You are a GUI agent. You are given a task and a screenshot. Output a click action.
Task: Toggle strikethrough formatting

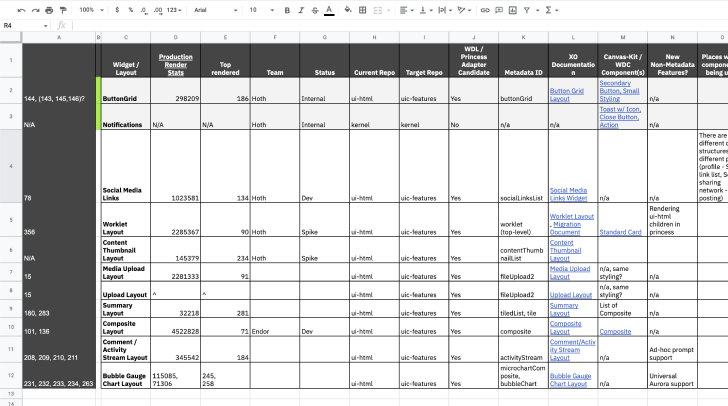pos(315,9)
